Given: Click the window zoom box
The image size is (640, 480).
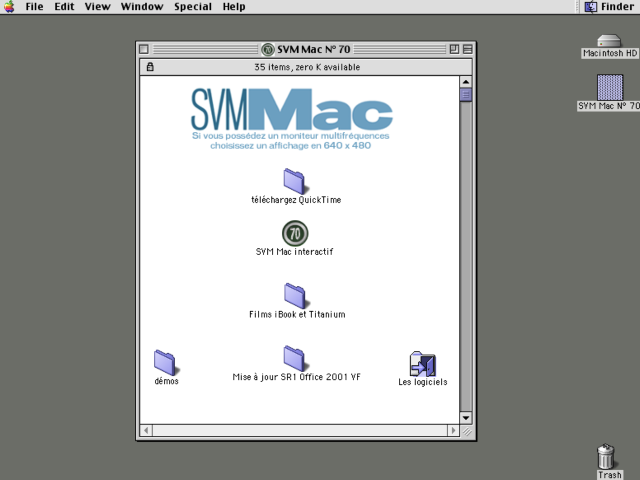Looking at the screenshot, I should (x=454, y=49).
